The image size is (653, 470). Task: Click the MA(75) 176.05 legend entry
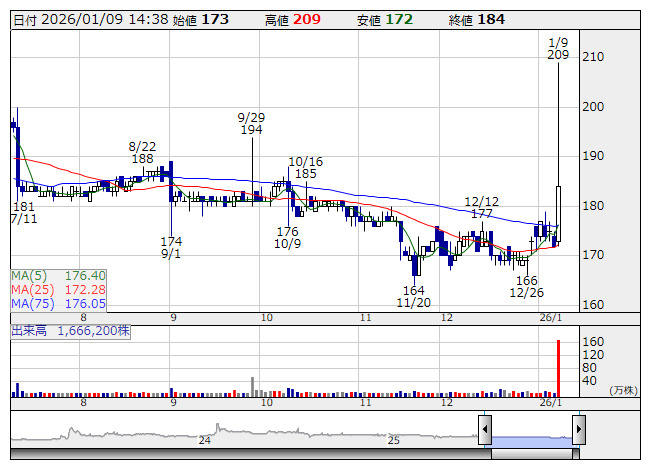pos(58,303)
